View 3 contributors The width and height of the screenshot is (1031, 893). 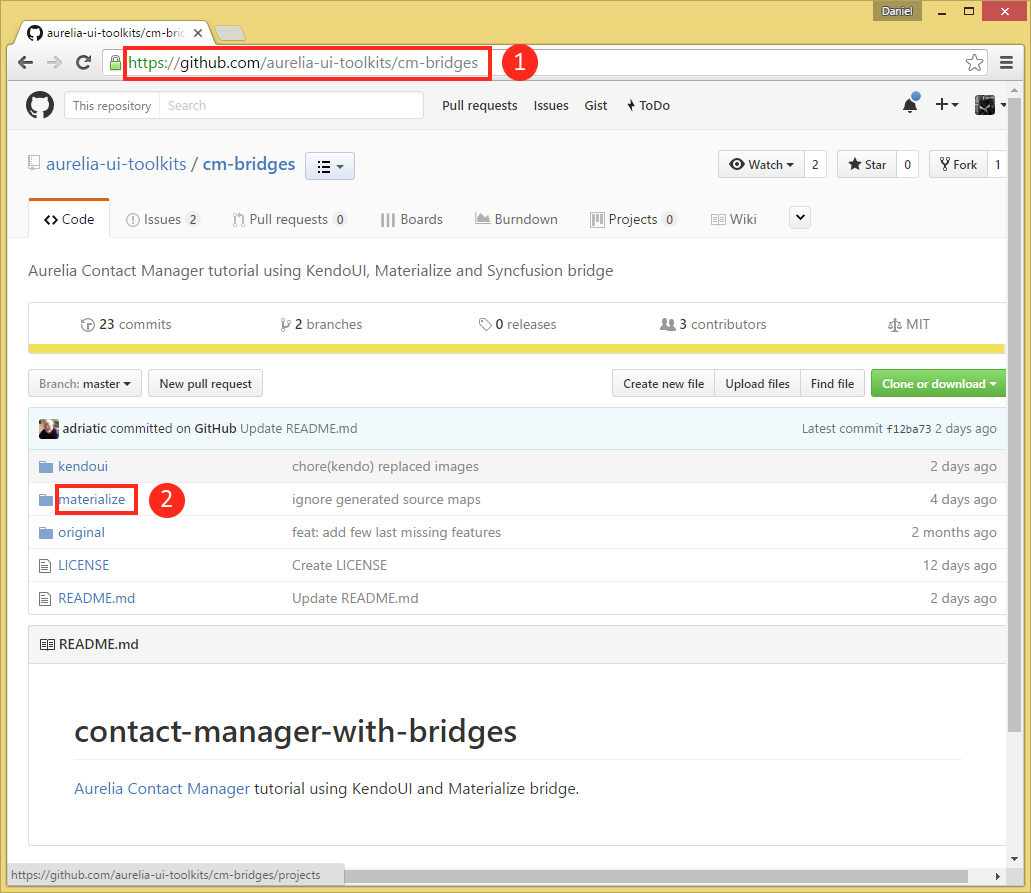713,324
